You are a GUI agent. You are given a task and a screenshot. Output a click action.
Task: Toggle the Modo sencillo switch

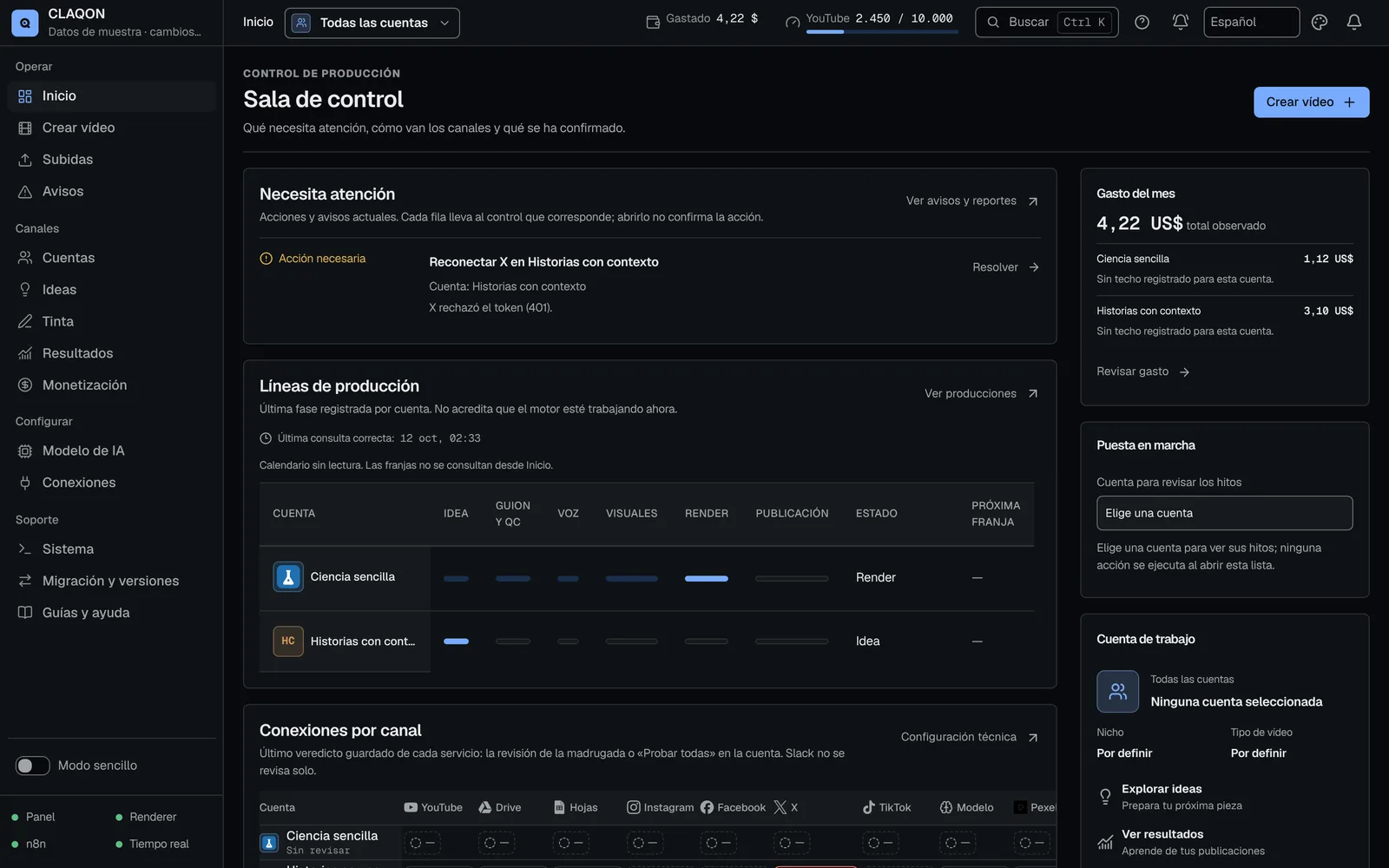tap(32, 766)
